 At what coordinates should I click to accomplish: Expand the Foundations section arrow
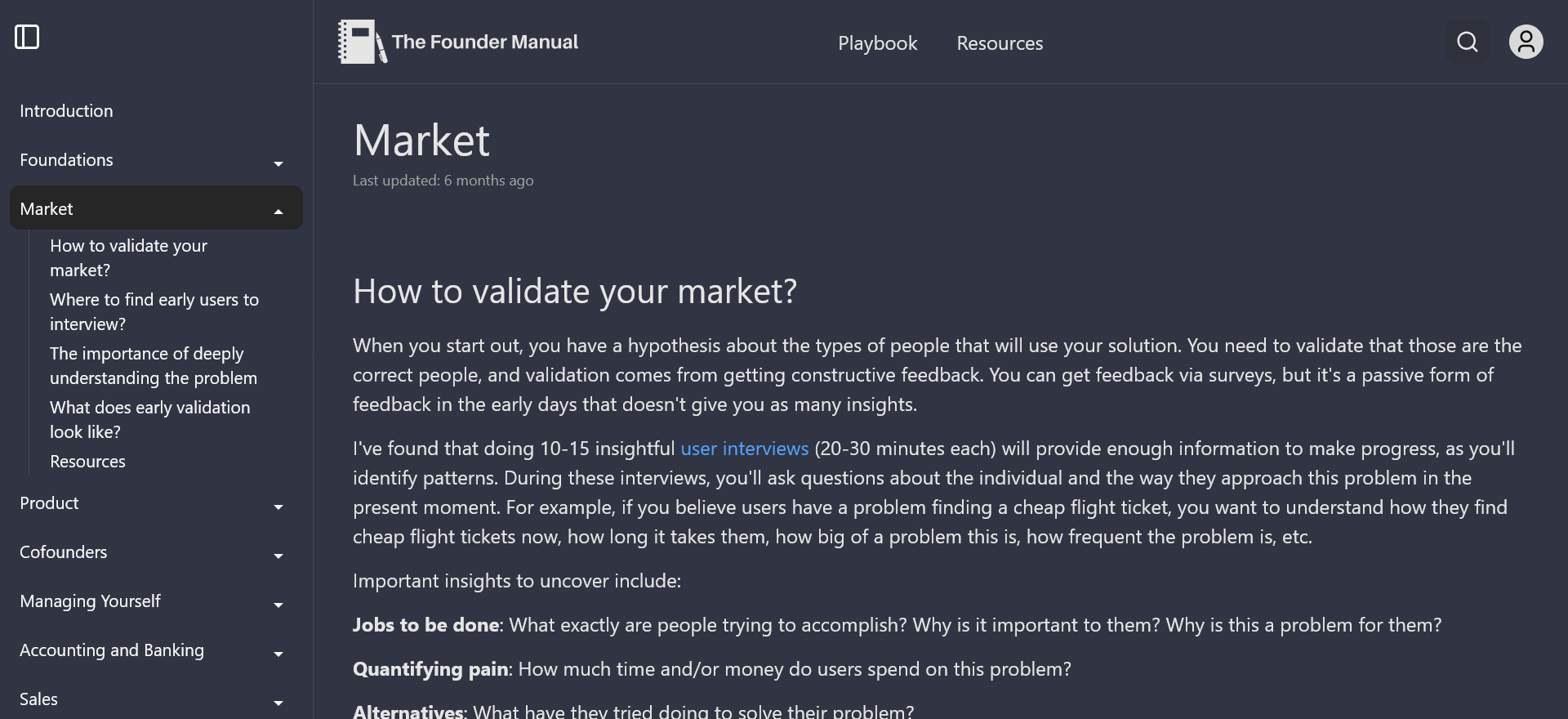278,163
